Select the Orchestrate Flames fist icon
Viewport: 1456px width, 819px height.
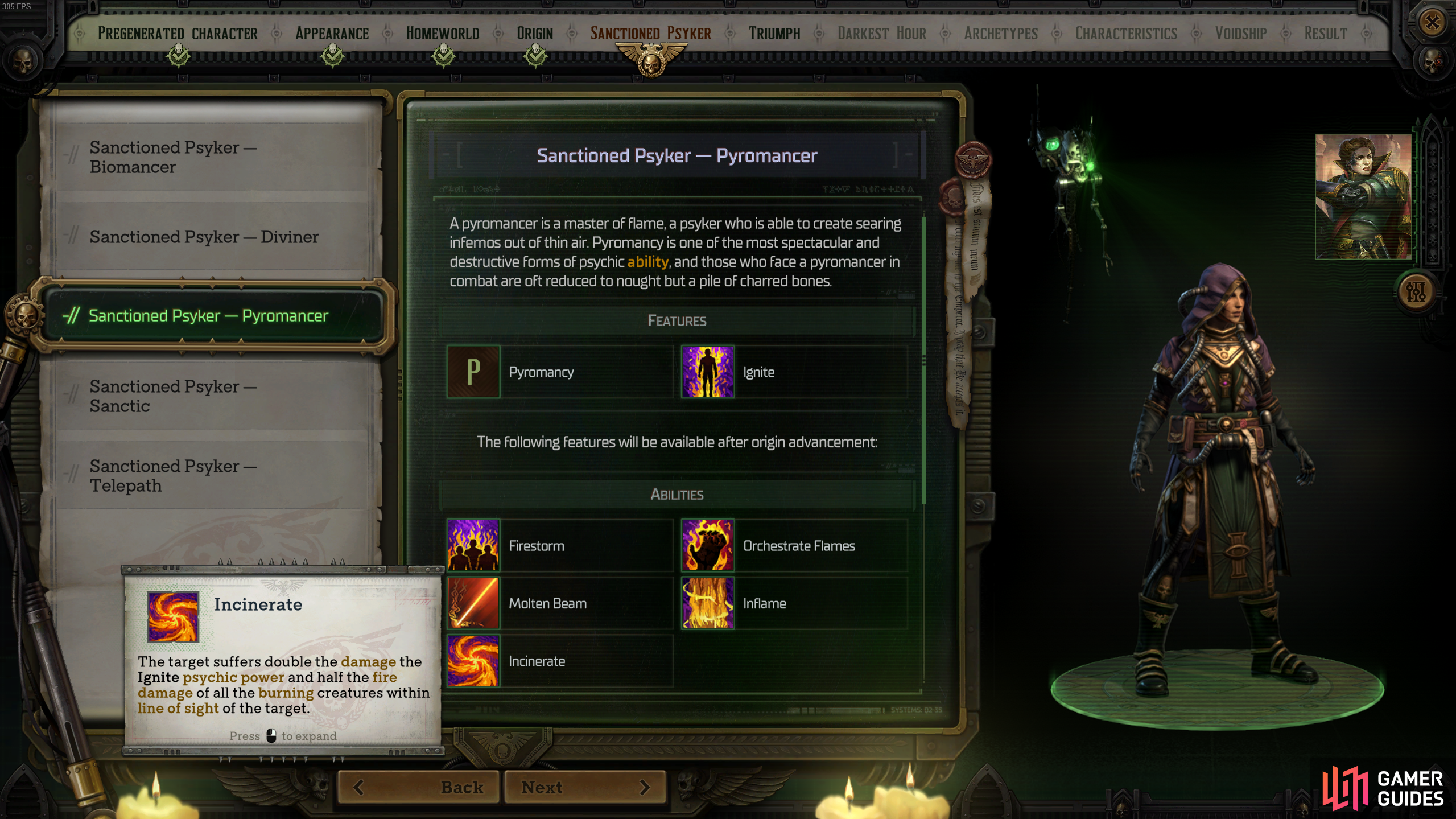[707, 545]
